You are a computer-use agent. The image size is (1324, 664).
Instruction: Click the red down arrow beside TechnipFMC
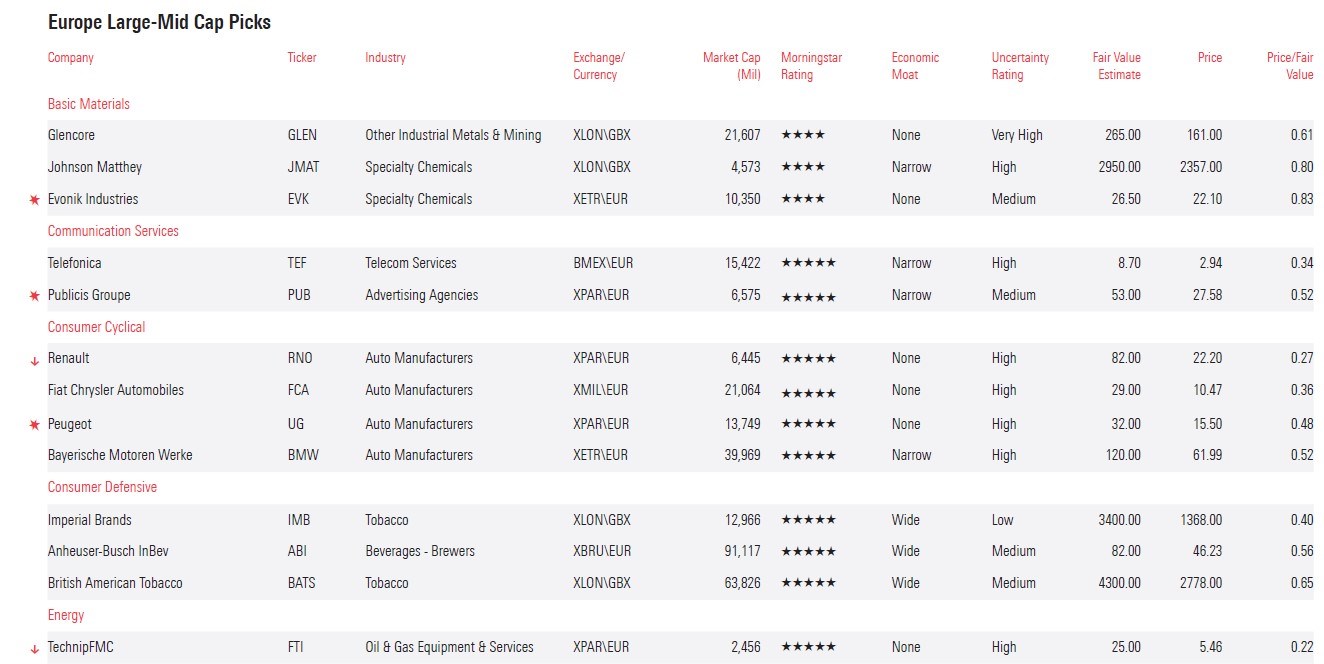point(35,648)
